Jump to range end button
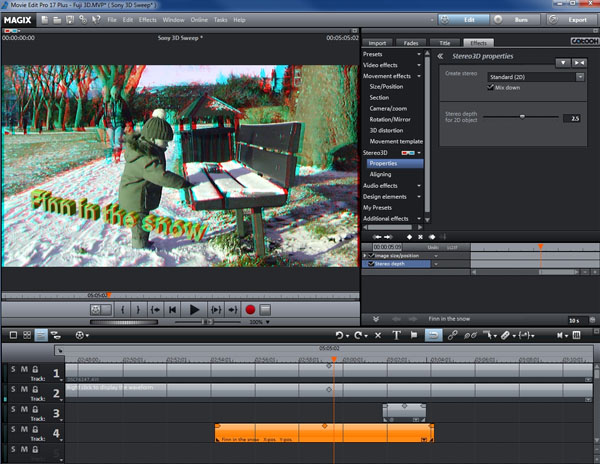 coord(233,309)
